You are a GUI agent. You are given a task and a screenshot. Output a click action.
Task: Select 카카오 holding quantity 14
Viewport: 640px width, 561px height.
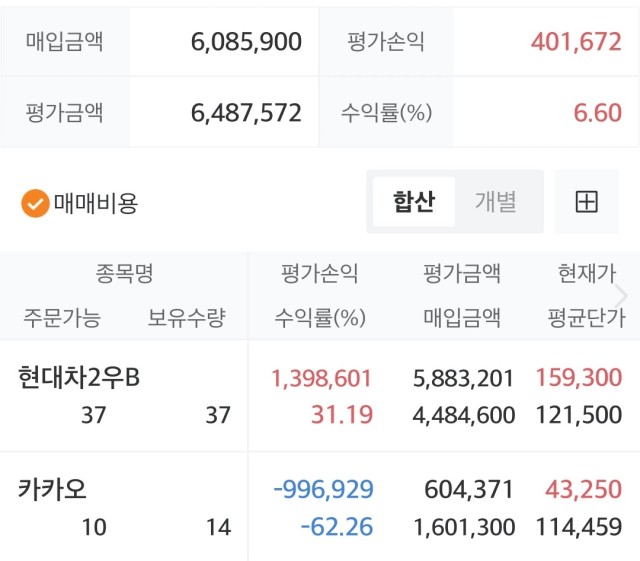(x=219, y=527)
